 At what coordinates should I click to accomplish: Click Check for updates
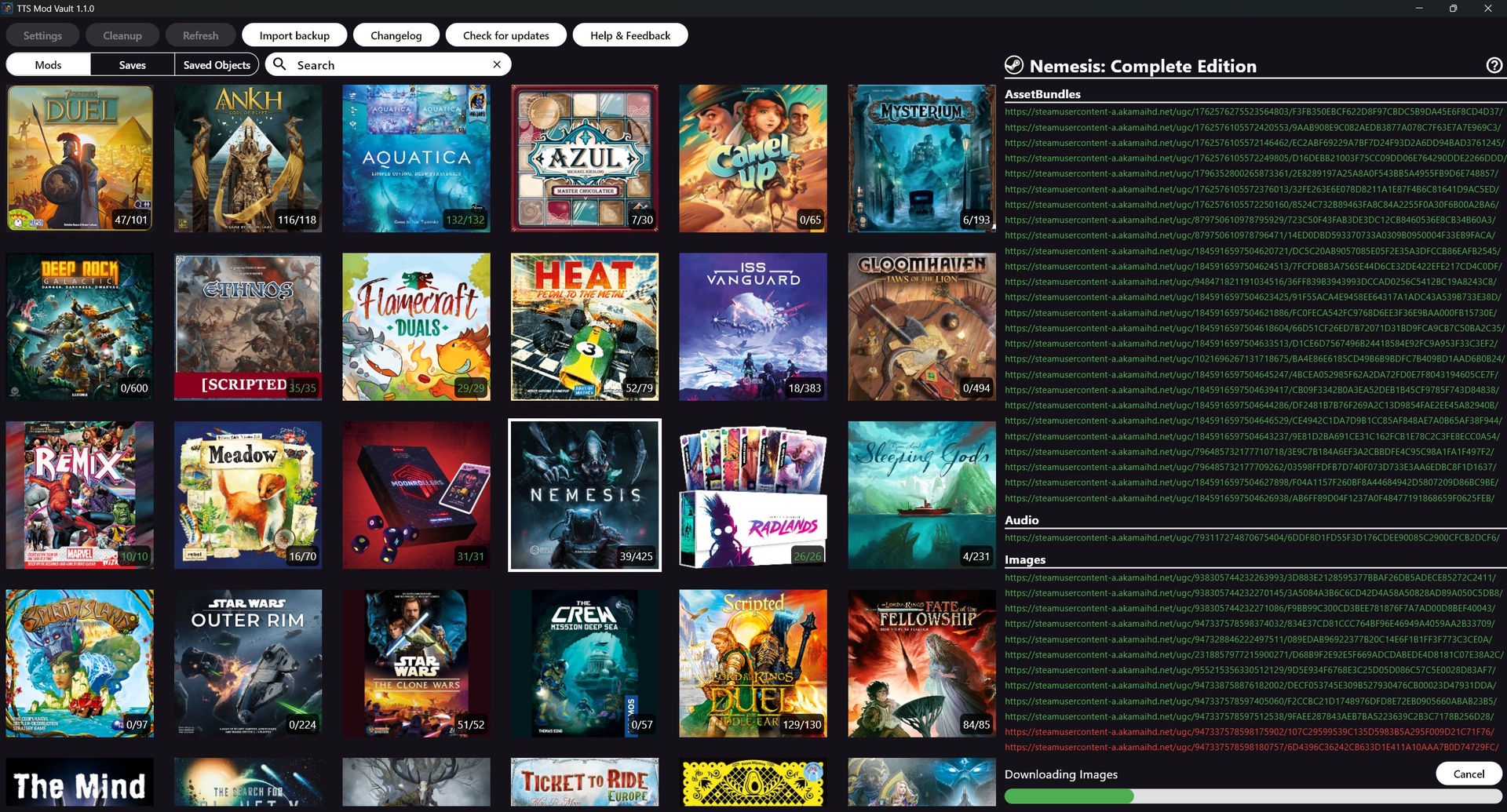505,35
